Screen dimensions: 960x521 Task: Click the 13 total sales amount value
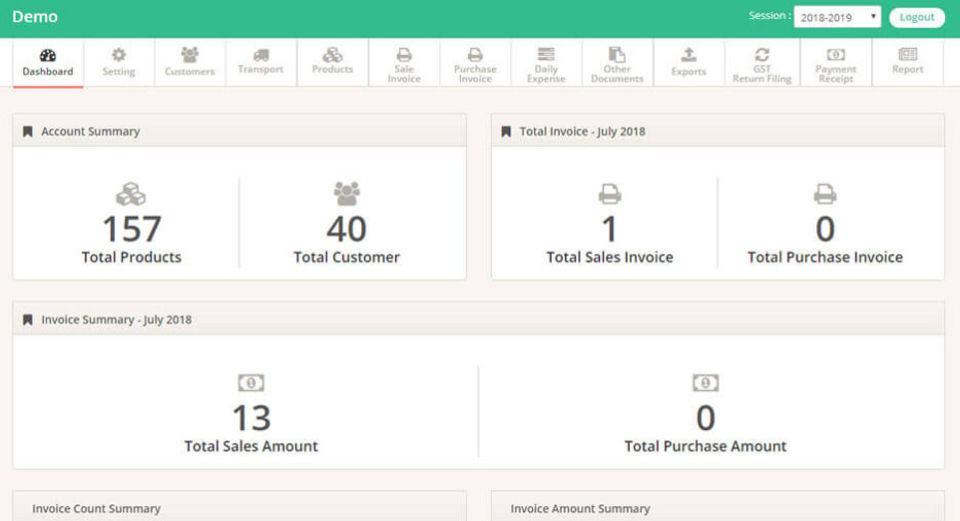pos(252,418)
